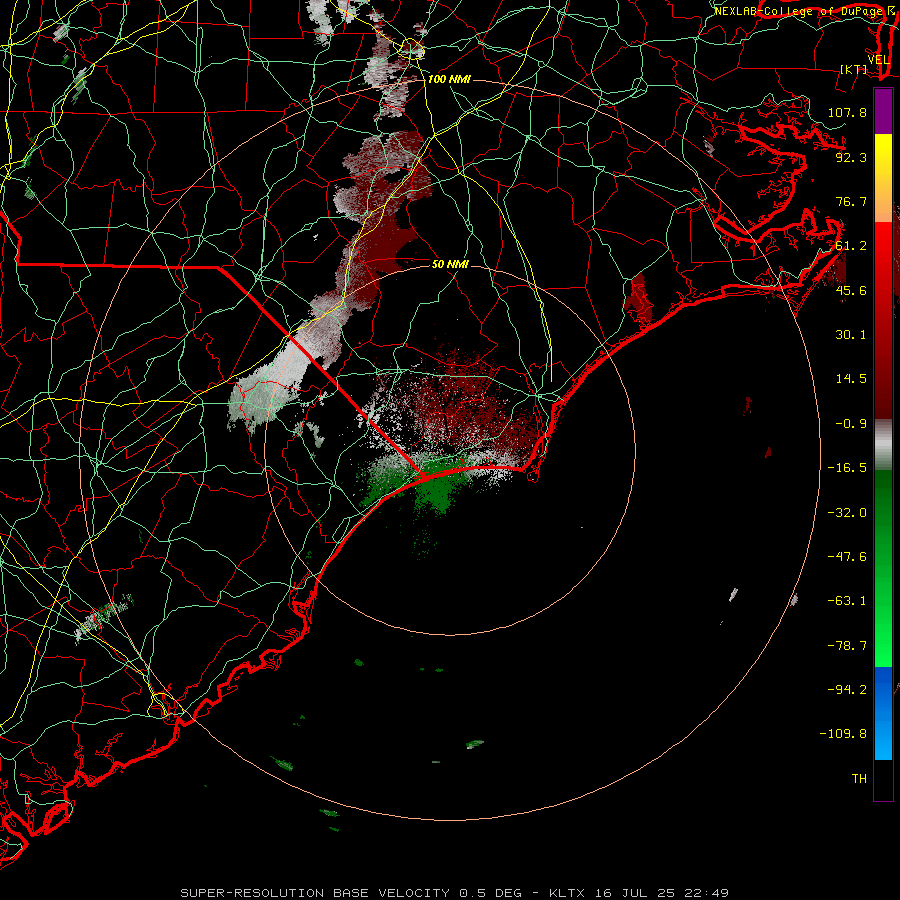Click the -78.7 legend value
The image size is (900, 900).
(847, 646)
